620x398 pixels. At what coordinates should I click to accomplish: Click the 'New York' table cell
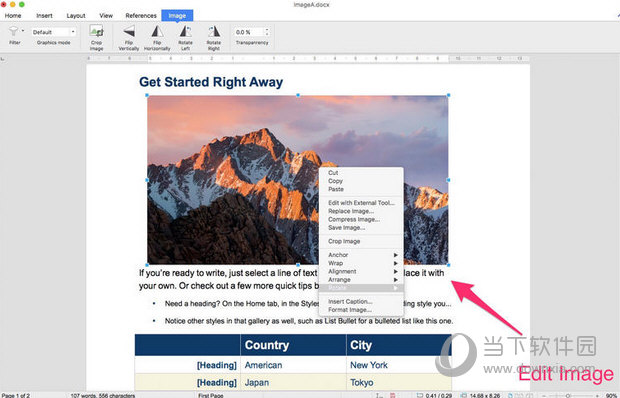pyautogui.click(x=399, y=365)
